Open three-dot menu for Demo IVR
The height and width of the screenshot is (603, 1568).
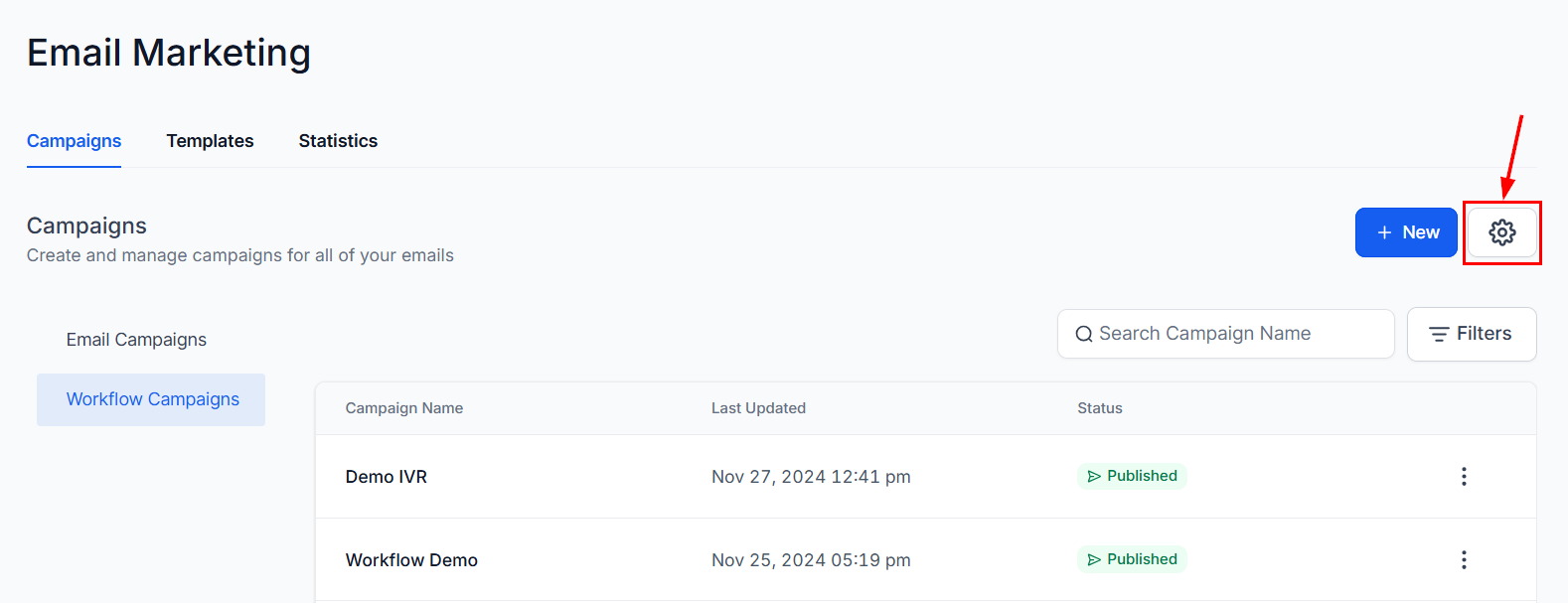pyautogui.click(x=1464, y=477)
